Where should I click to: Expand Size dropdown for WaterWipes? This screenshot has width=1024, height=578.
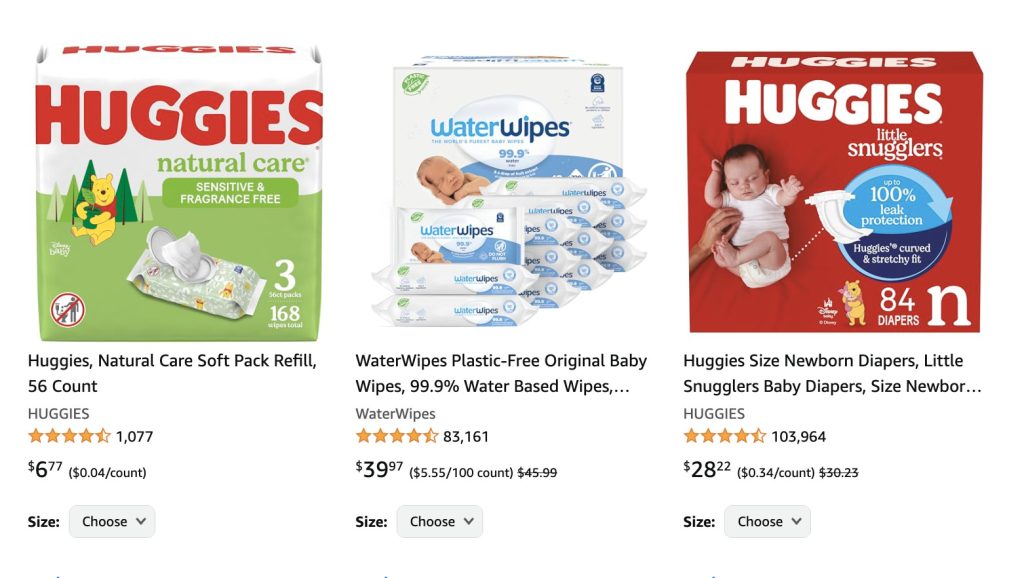440,521
